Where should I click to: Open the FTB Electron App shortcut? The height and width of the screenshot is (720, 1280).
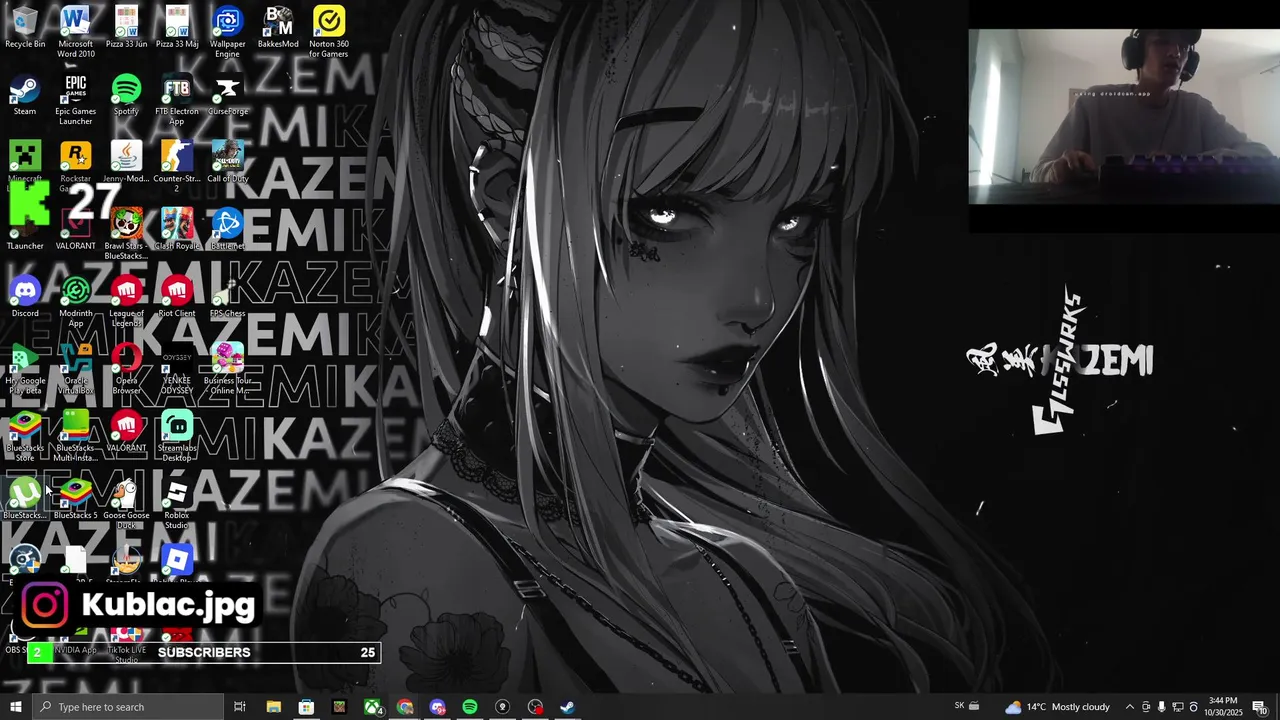[x=177, y=100]
